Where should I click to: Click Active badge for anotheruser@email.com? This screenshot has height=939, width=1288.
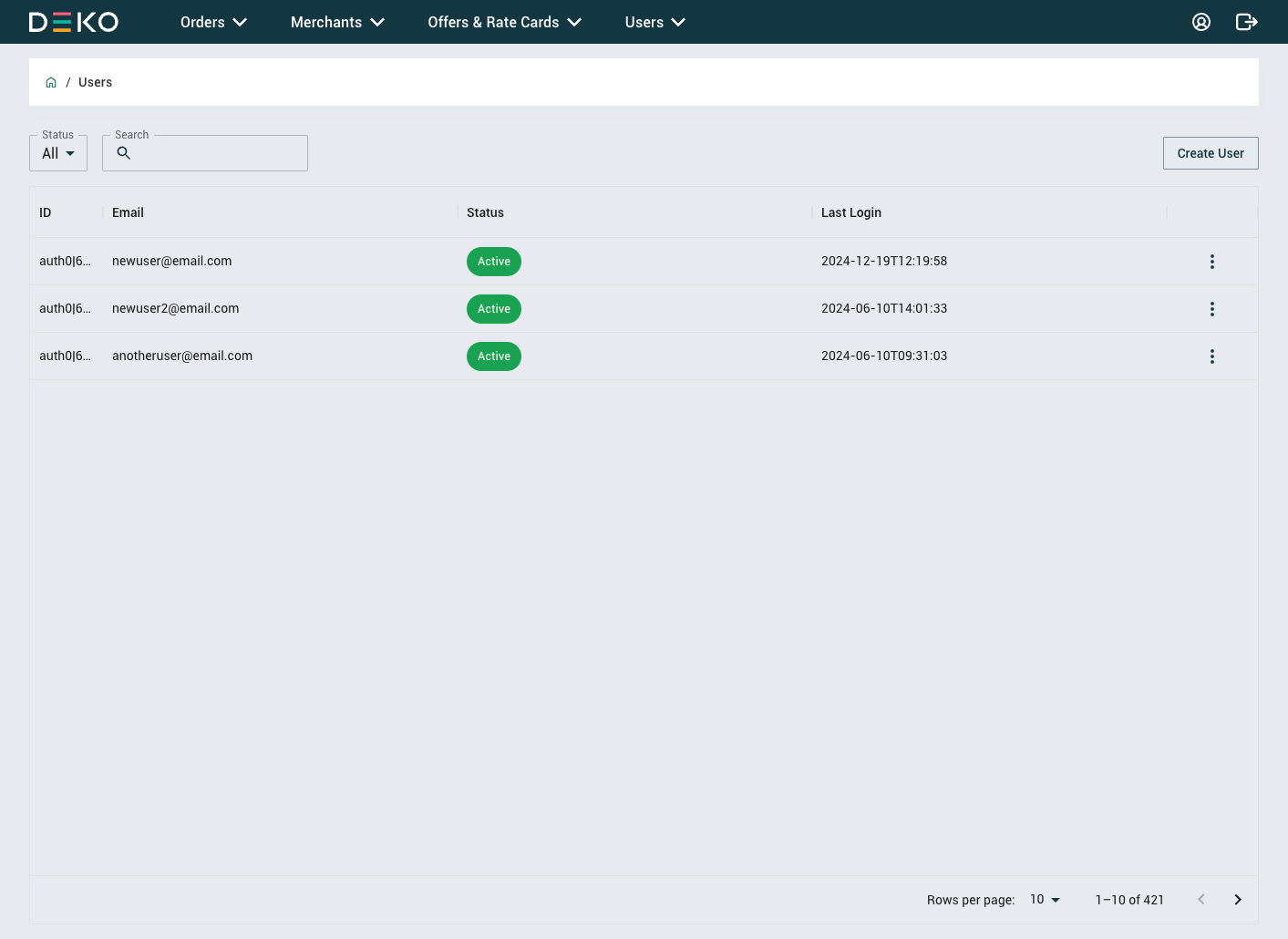point(494,356)
